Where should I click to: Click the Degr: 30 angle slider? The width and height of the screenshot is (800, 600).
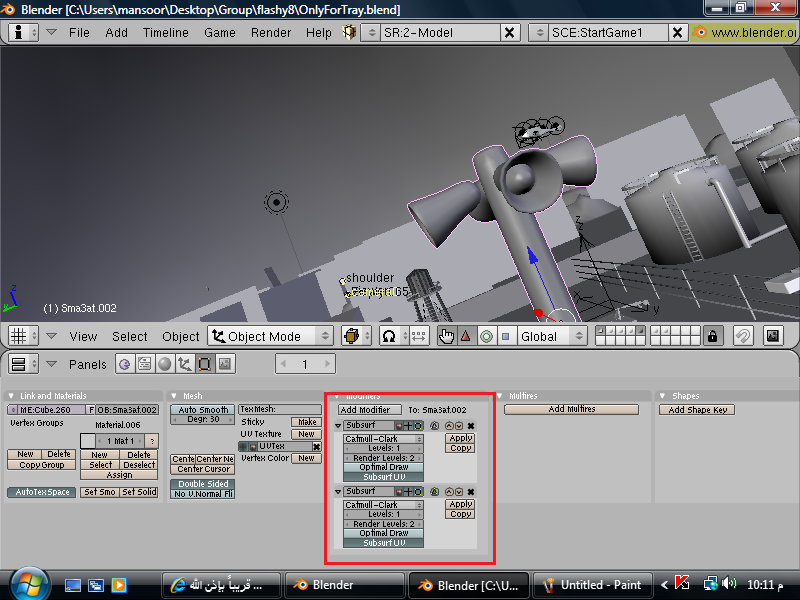pos(203,419)
